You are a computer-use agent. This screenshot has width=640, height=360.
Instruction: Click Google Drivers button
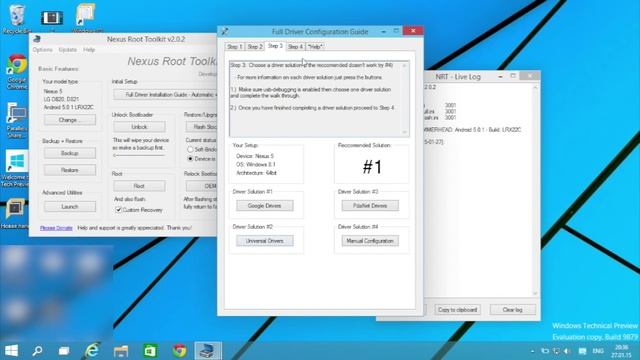[x=264, y=206]
